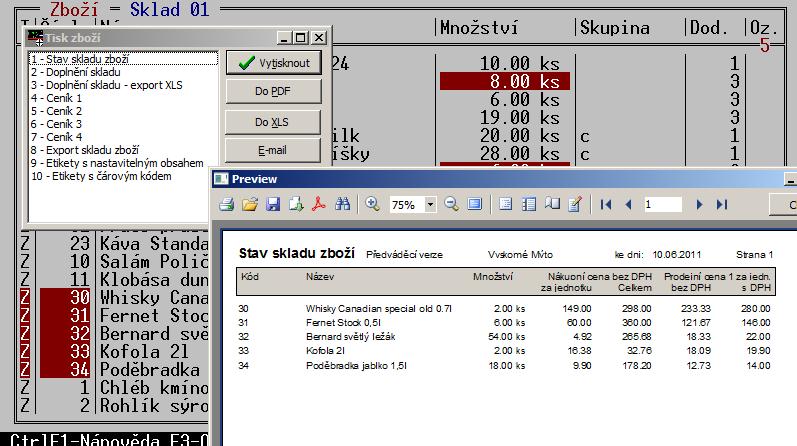Zoom in with the magnifier plus icon
The width and height of the screenshot is (797, 446).
[372, 204]
